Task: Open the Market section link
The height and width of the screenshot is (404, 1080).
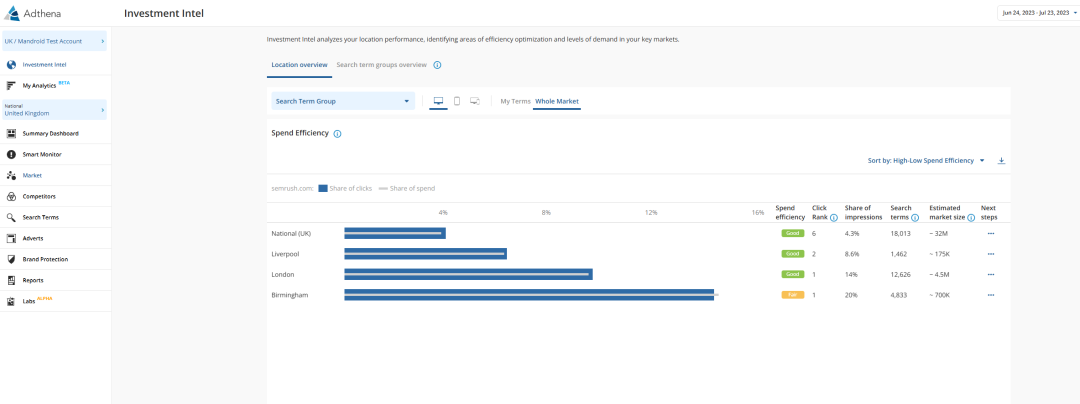Action: [32, 176]
